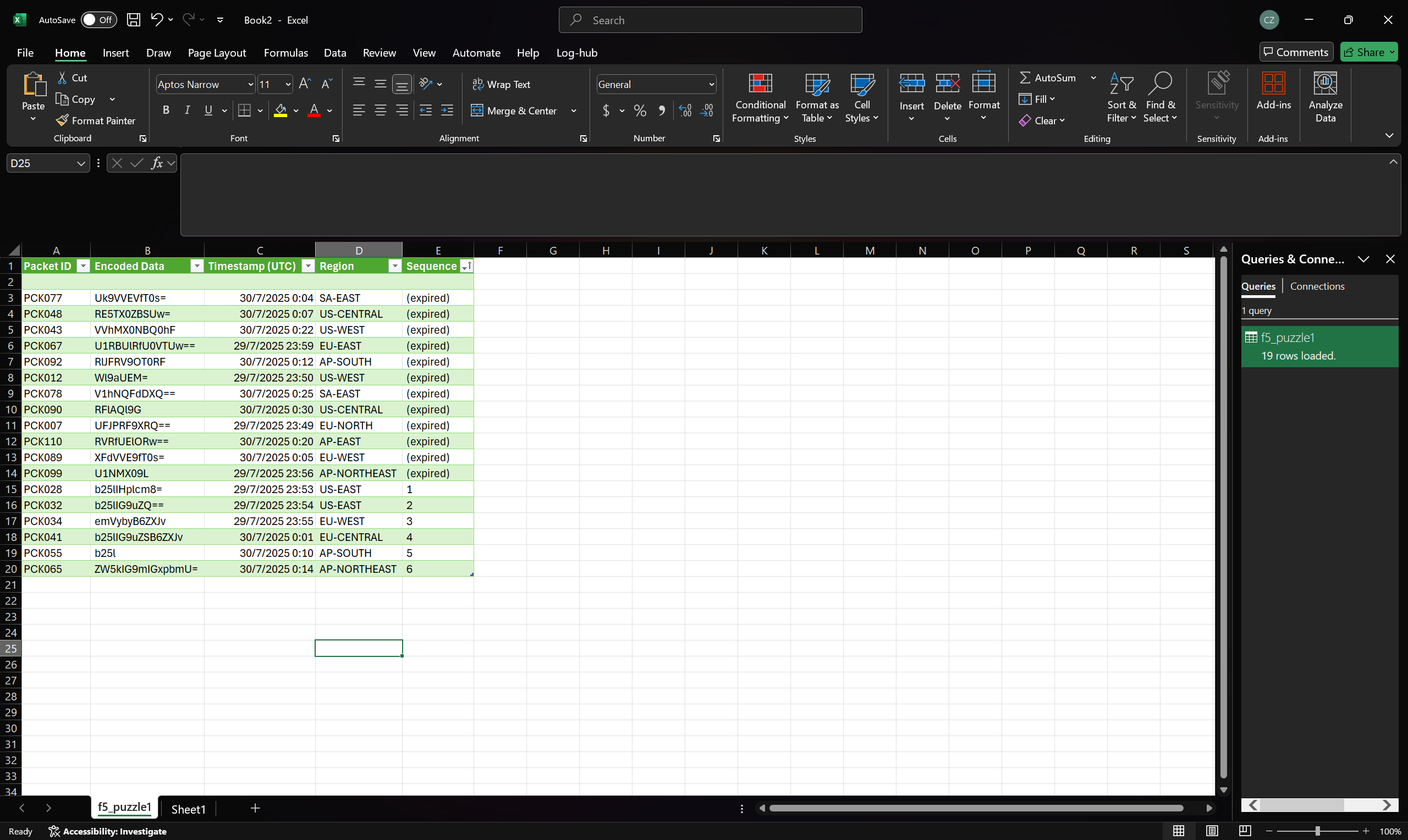The image size is (1408, 840).
Task: Click the Merge & Center icon
Action: point(477,110)
